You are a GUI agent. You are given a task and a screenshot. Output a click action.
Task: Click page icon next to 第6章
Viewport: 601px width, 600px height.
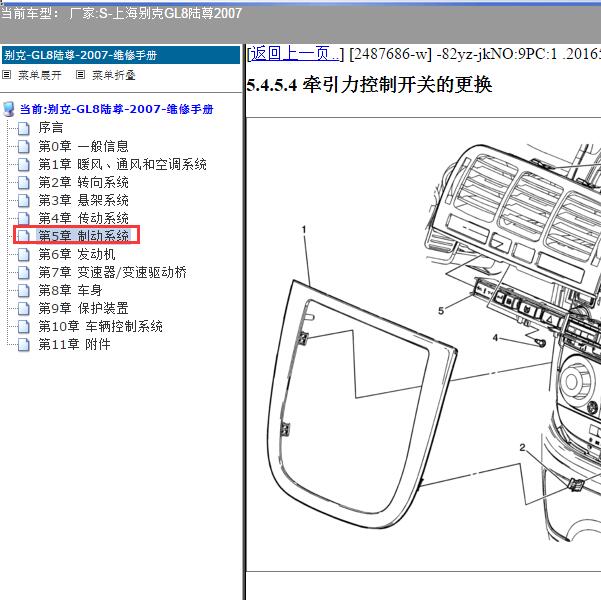pos(24,255)
